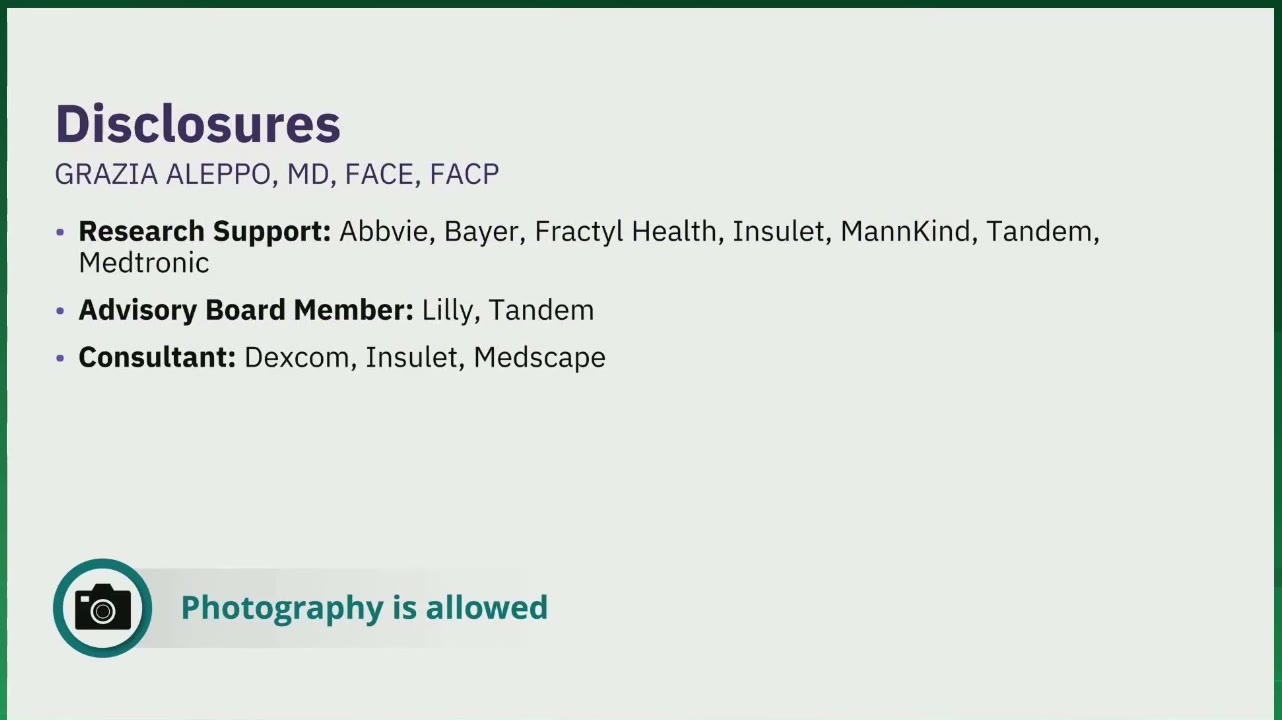Click the Consultant bold heading
Viewport: 1282px width, 720px height.
pos(157,357)
